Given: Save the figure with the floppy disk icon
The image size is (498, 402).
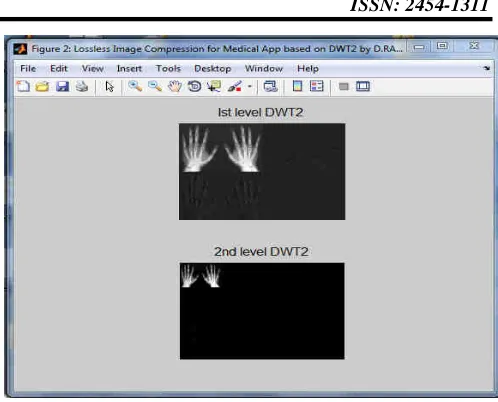Looking at the screenshot, I should pos(62,87).
